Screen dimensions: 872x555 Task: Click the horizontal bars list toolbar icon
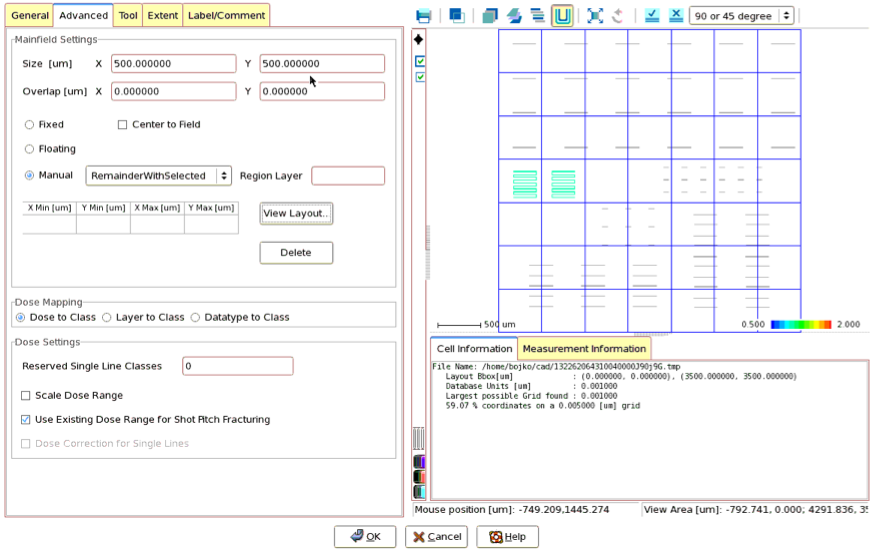coord(537,16)
